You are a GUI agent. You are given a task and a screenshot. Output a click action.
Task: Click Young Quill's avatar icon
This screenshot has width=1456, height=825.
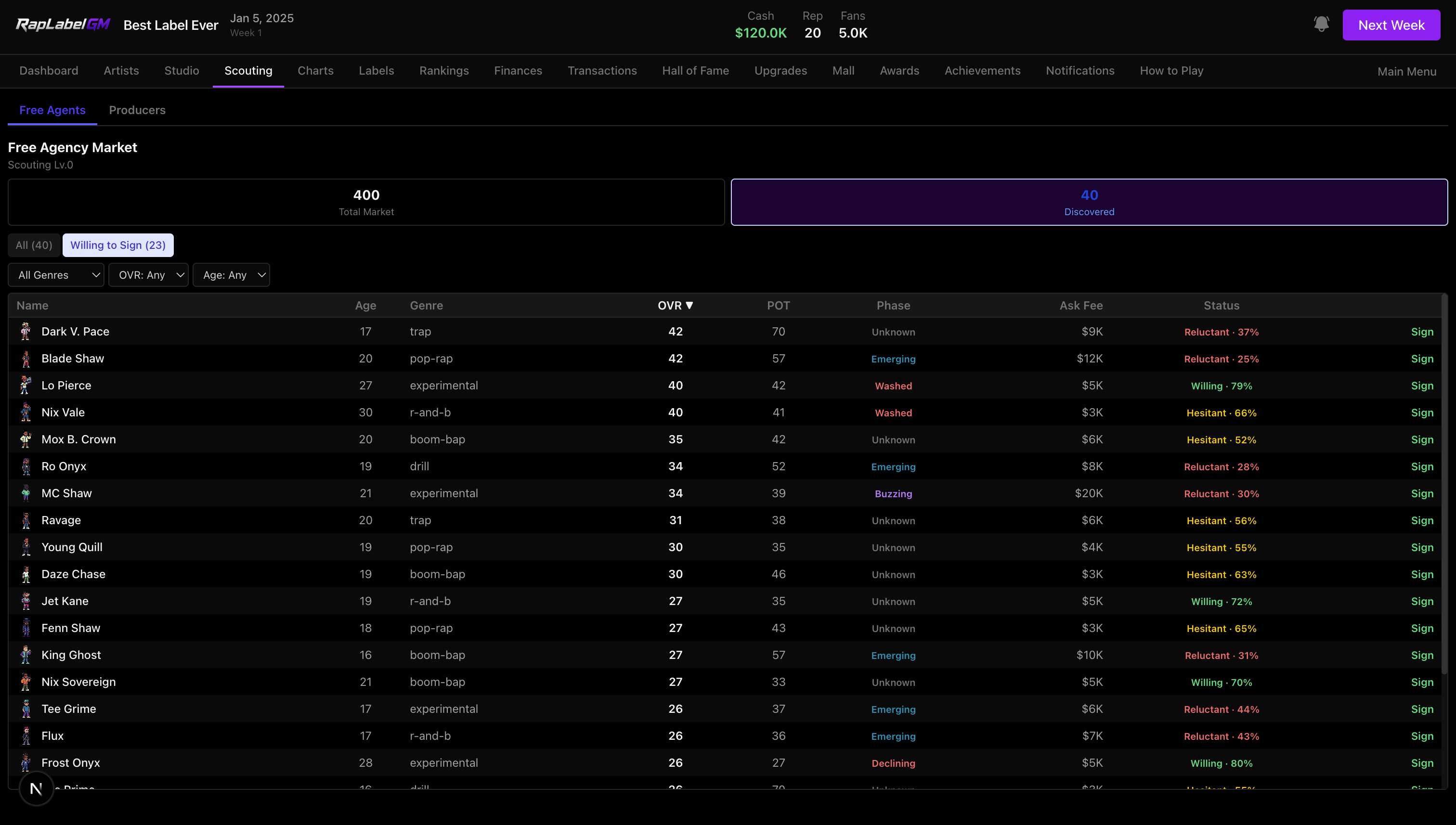pos(26,547)
